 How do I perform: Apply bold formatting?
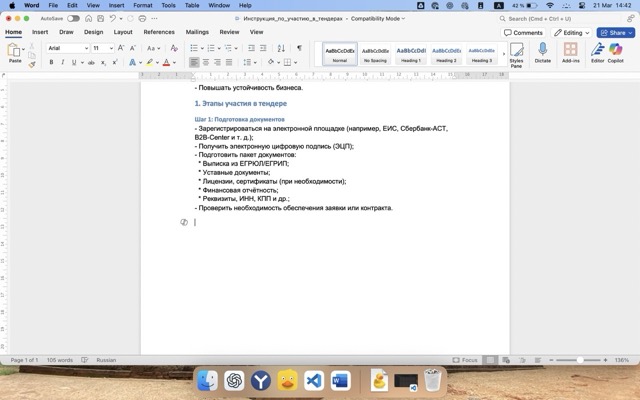pyautogui.click(x=51, y=62)
